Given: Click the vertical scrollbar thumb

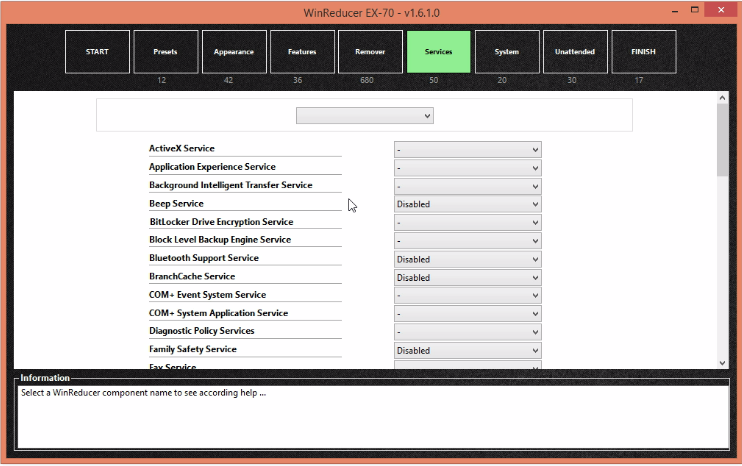Looking at the screenshot, I should (722, 140).
